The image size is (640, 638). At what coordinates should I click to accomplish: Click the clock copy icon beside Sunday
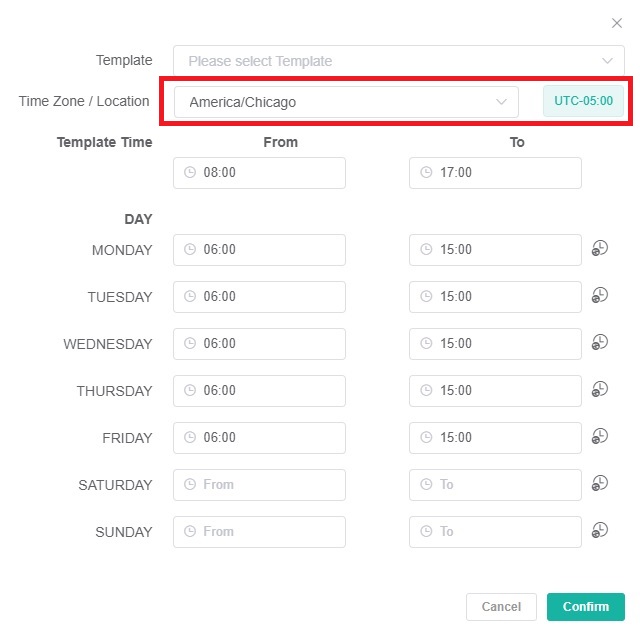(600, 530)
